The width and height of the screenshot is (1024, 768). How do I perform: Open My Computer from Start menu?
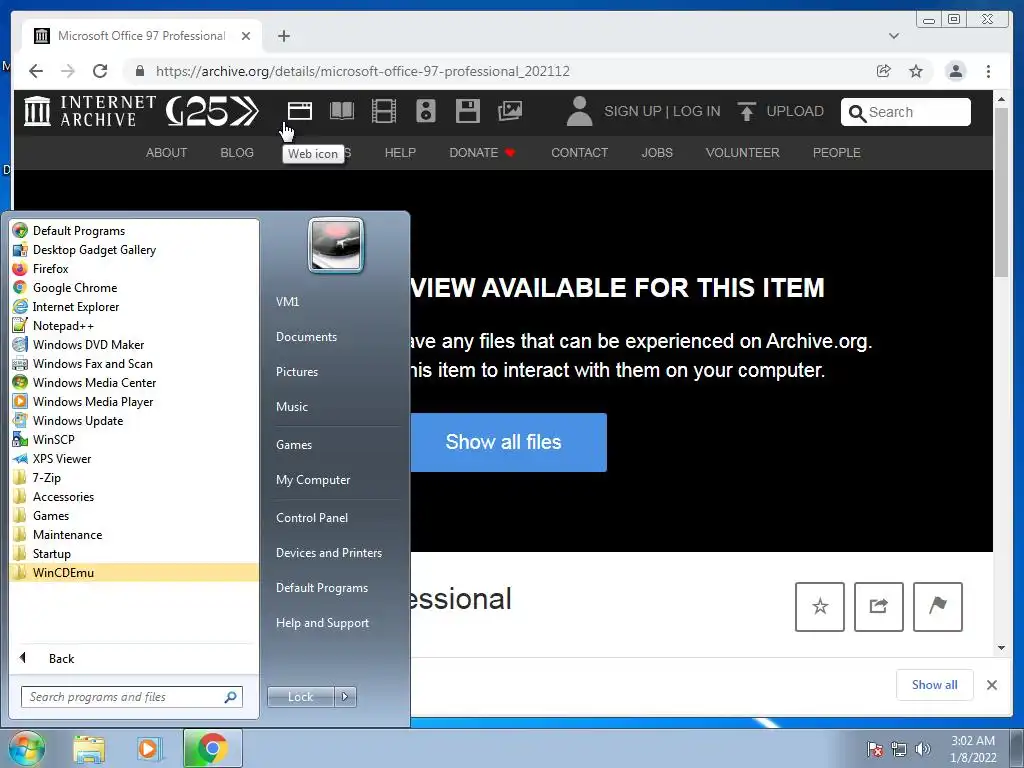(313, 479)
